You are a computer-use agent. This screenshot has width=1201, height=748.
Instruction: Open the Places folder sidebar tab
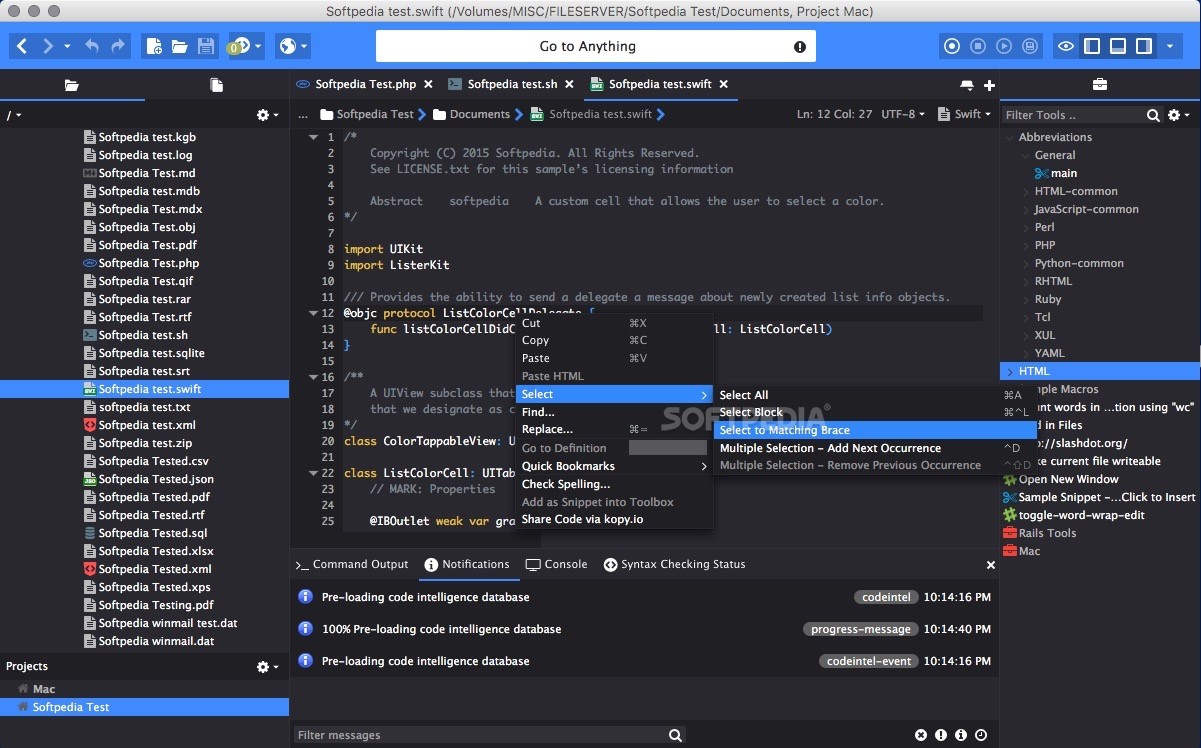[x=71, y=85]
